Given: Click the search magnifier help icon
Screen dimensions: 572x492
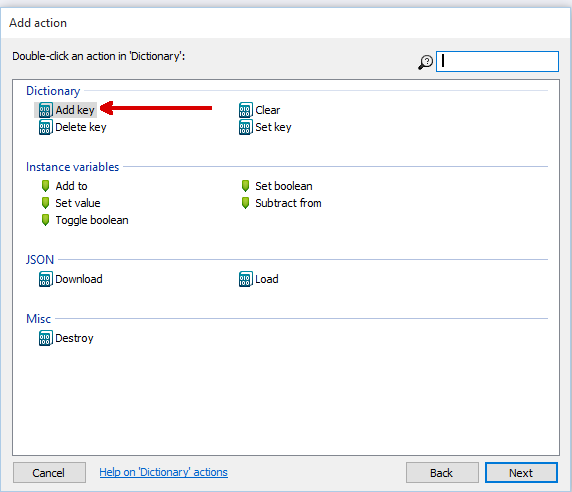Looking at the screenshot, I should [x=425, y=62].
